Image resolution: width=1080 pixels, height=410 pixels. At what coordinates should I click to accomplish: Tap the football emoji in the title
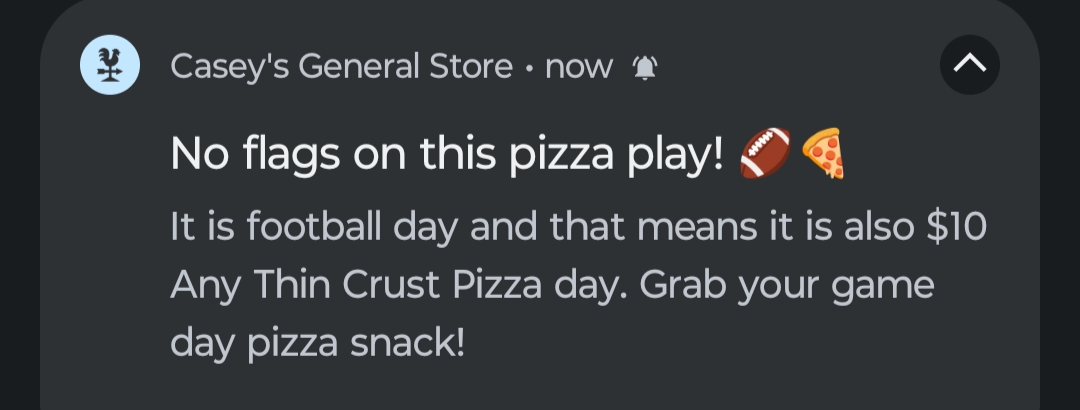tap(765, 154)
